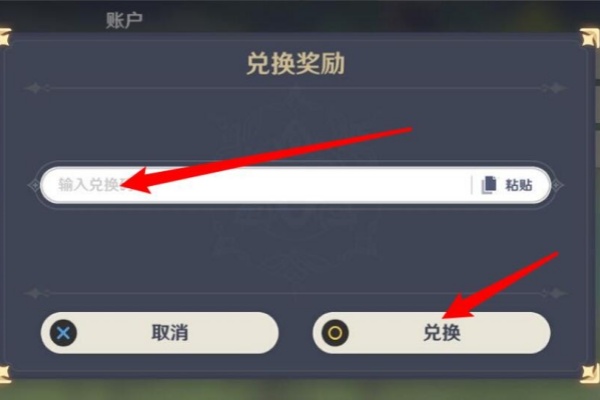Click the diamond ornament left of input field
Viewport: 600px width, 400px height.
point(34,185)
